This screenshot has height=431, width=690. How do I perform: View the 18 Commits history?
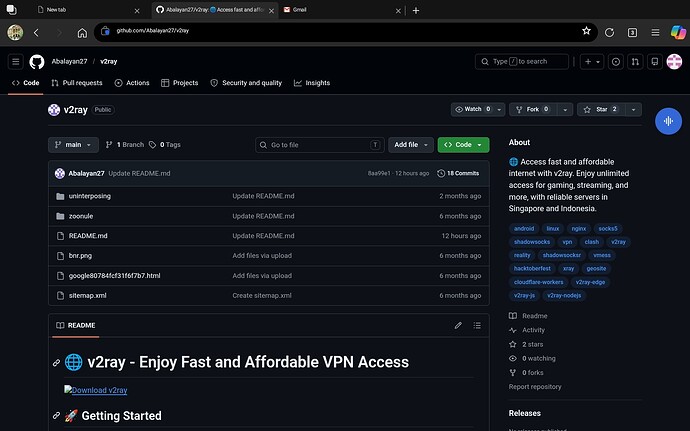pos(458,173)
